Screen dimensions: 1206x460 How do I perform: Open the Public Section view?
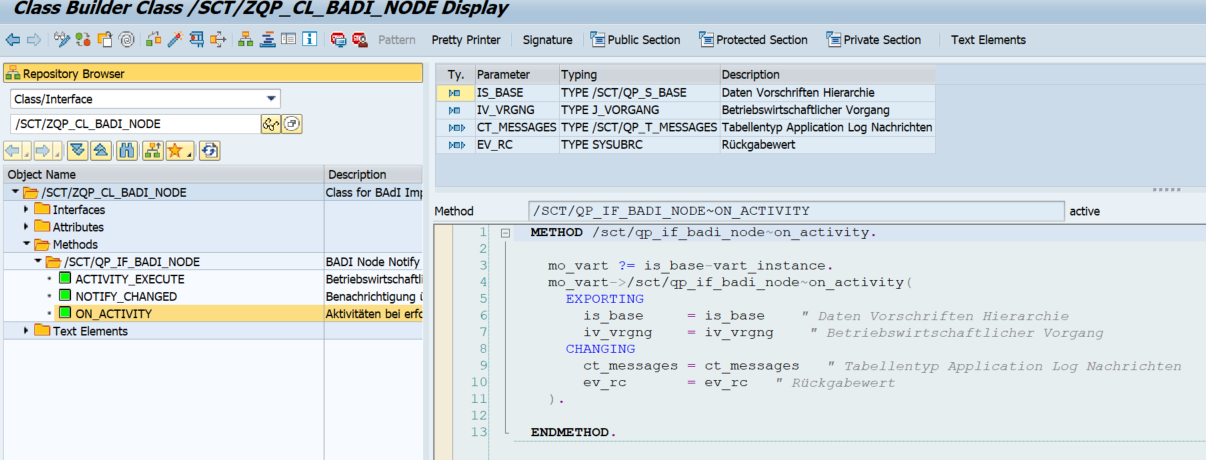click(x=636, y=40)
